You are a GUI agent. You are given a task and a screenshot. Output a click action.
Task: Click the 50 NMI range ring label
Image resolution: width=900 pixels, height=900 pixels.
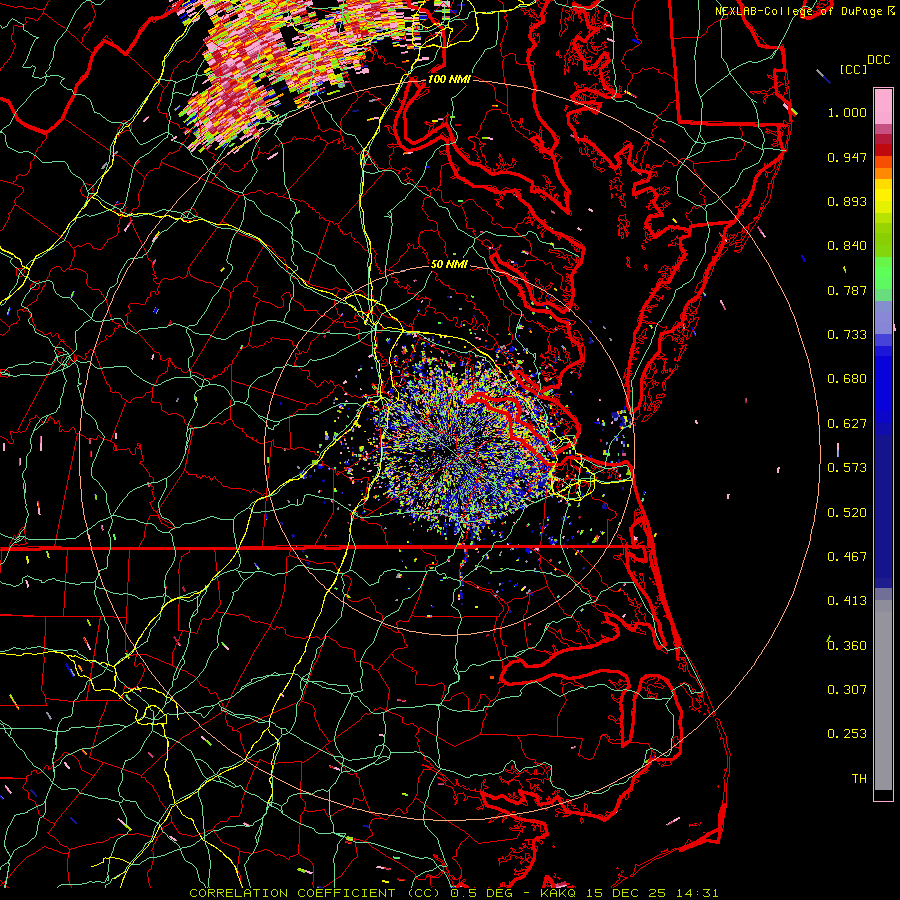pyautogui.click(x=449, y=264)
